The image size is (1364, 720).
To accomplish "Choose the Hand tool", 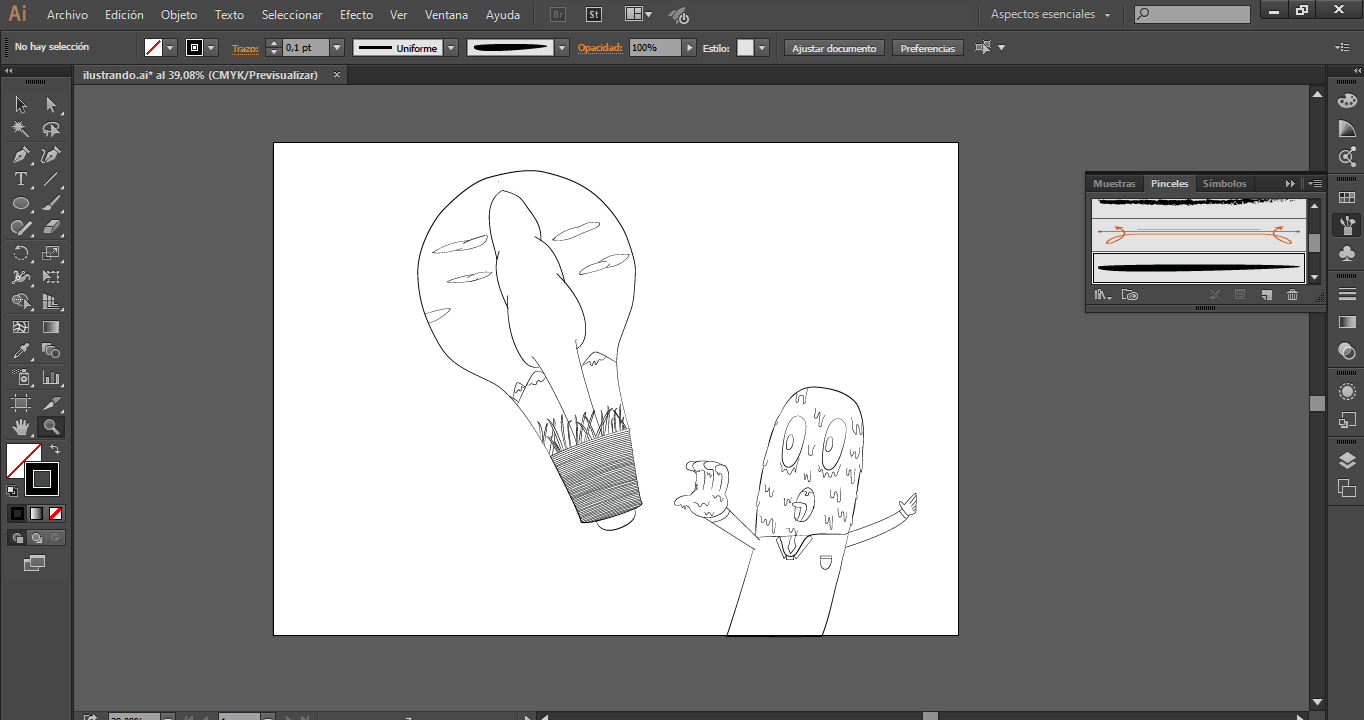I will (20, 427).
